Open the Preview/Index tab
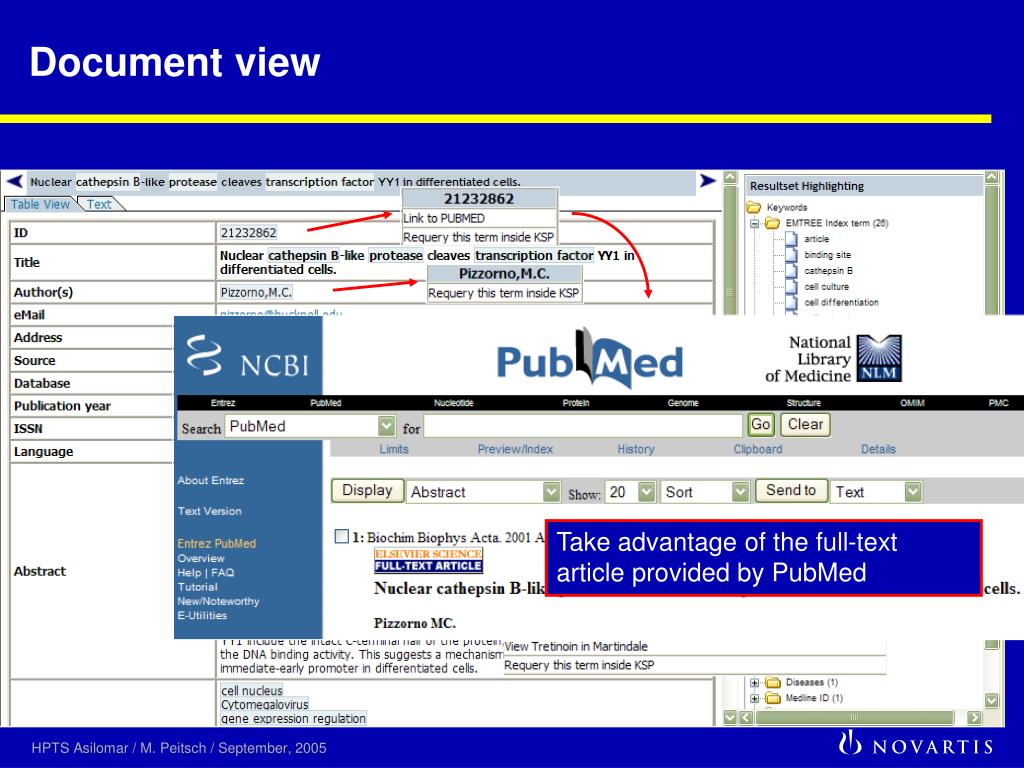 click(x=515, y=449)
